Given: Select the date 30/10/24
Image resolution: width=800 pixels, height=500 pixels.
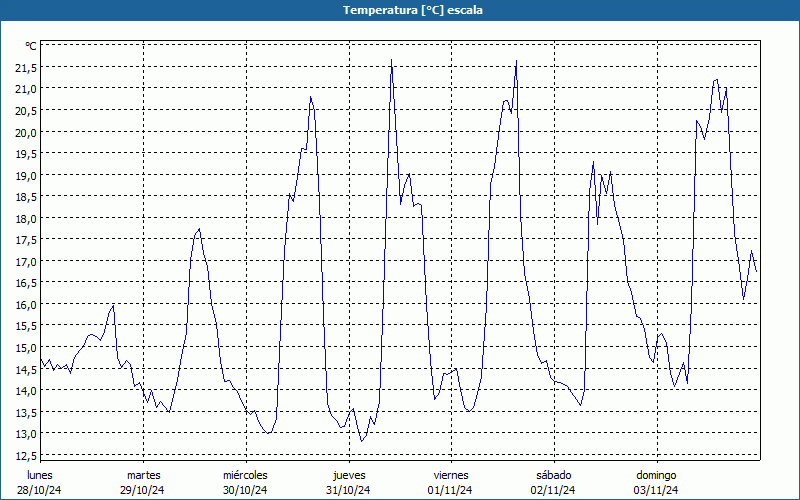Looking at the screenshot, I should tap(245, 490).
